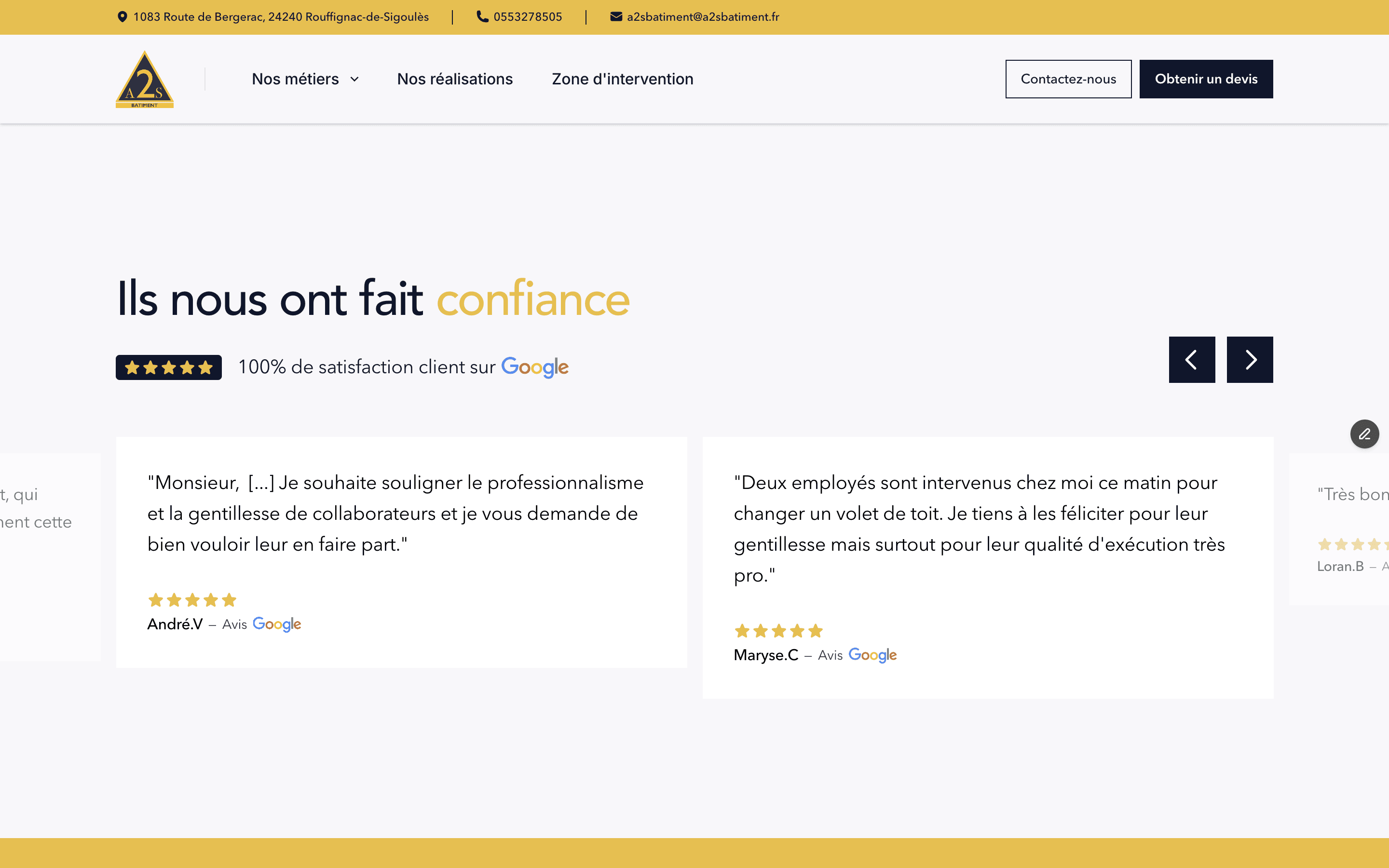1389x868 pixels.
Task: Click Google logo under André.V review
Action: (277, 624)
